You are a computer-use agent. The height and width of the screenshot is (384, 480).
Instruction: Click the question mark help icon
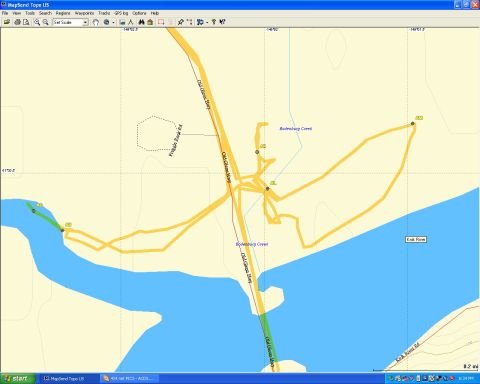214,22
